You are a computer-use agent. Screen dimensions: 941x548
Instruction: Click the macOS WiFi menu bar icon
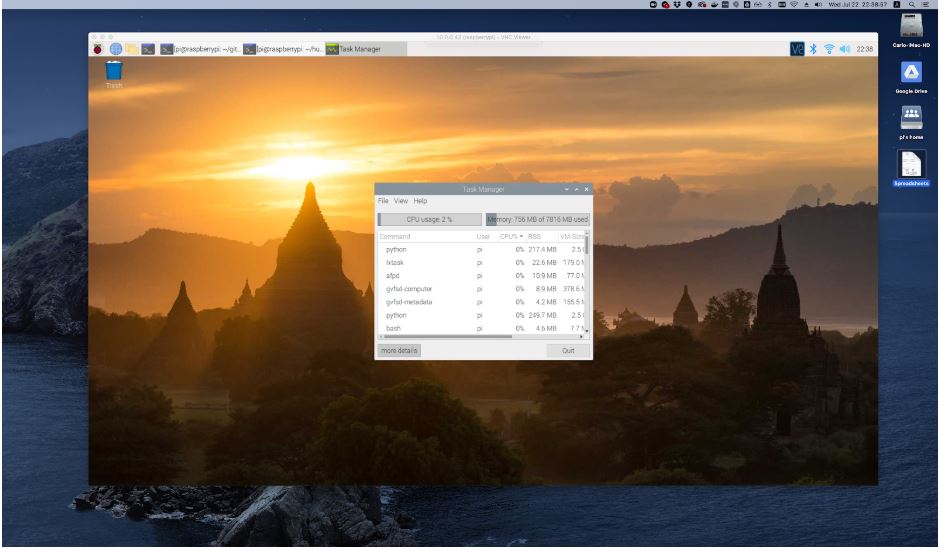[x=794, y=4]
